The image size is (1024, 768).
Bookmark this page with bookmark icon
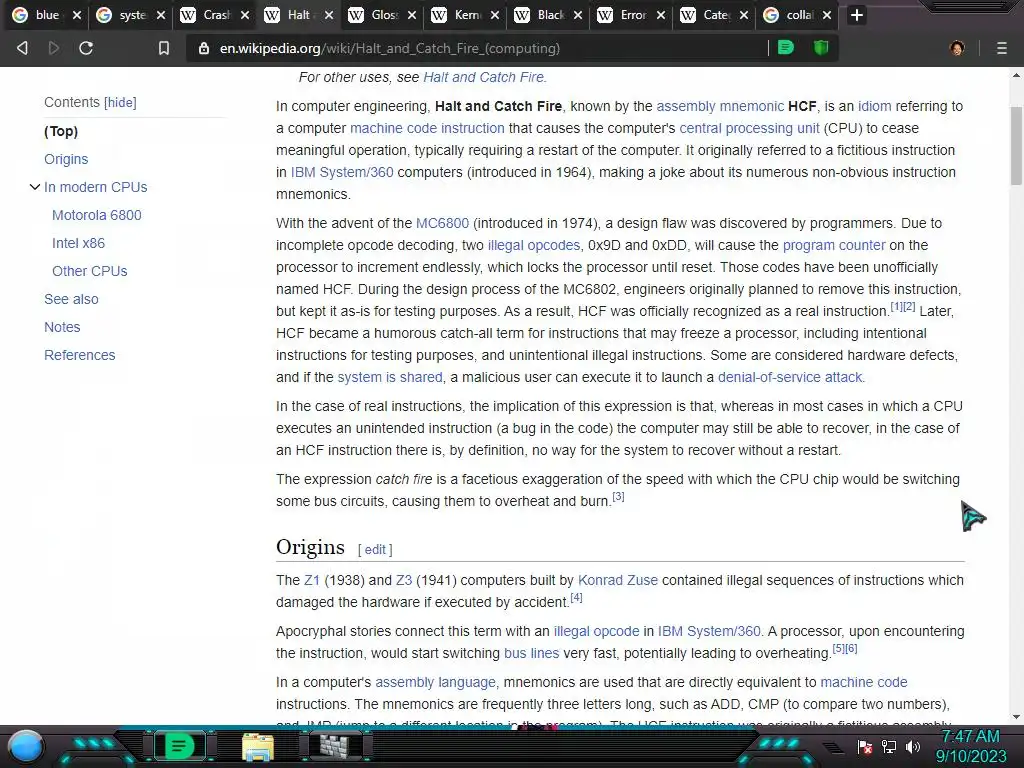[x=164, y=48]
